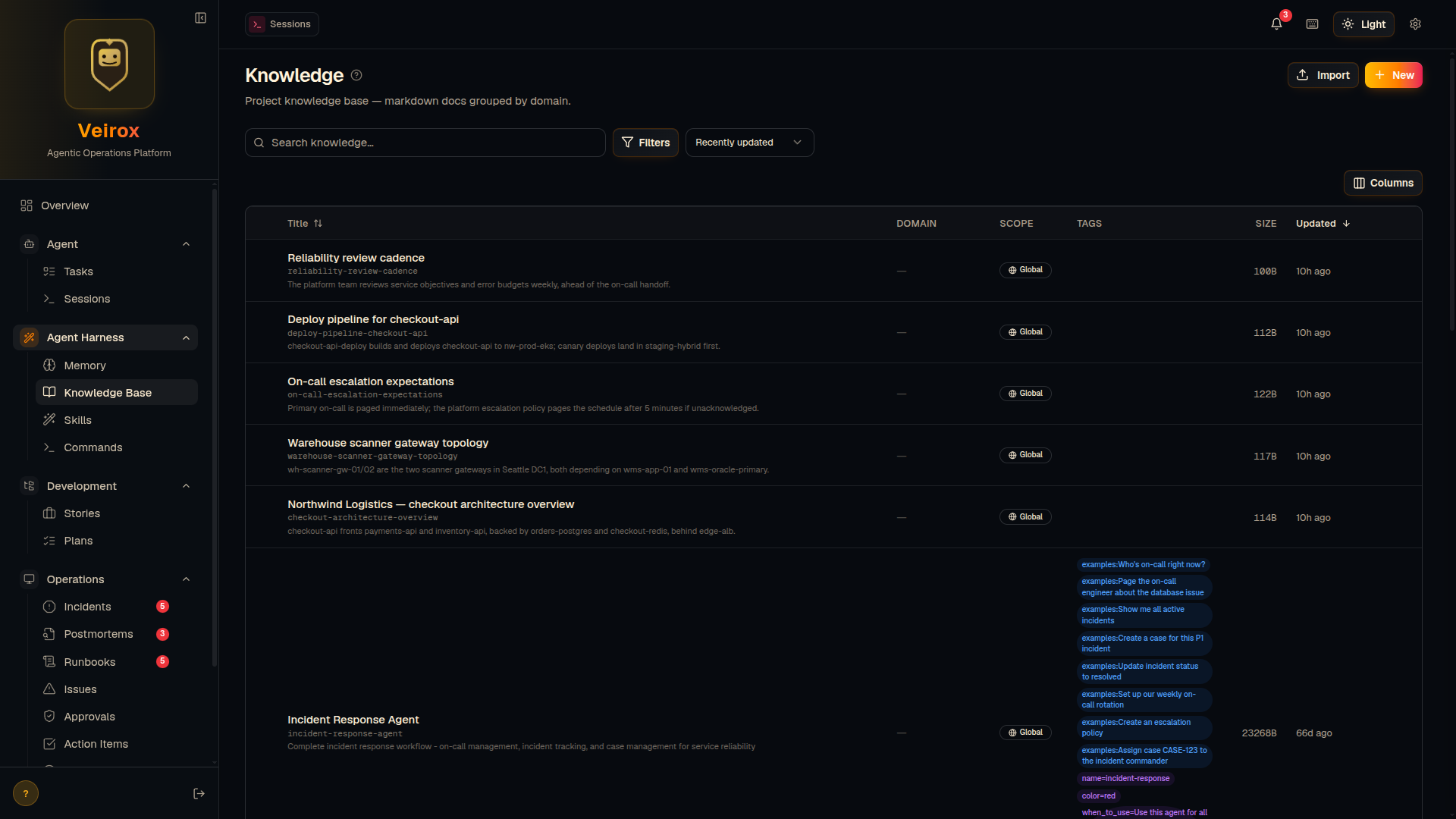Image resolution: width=1456 pixels, height=819 pixels.
Task: Open Tasks under Agent
Action: [x=117, y=271]
